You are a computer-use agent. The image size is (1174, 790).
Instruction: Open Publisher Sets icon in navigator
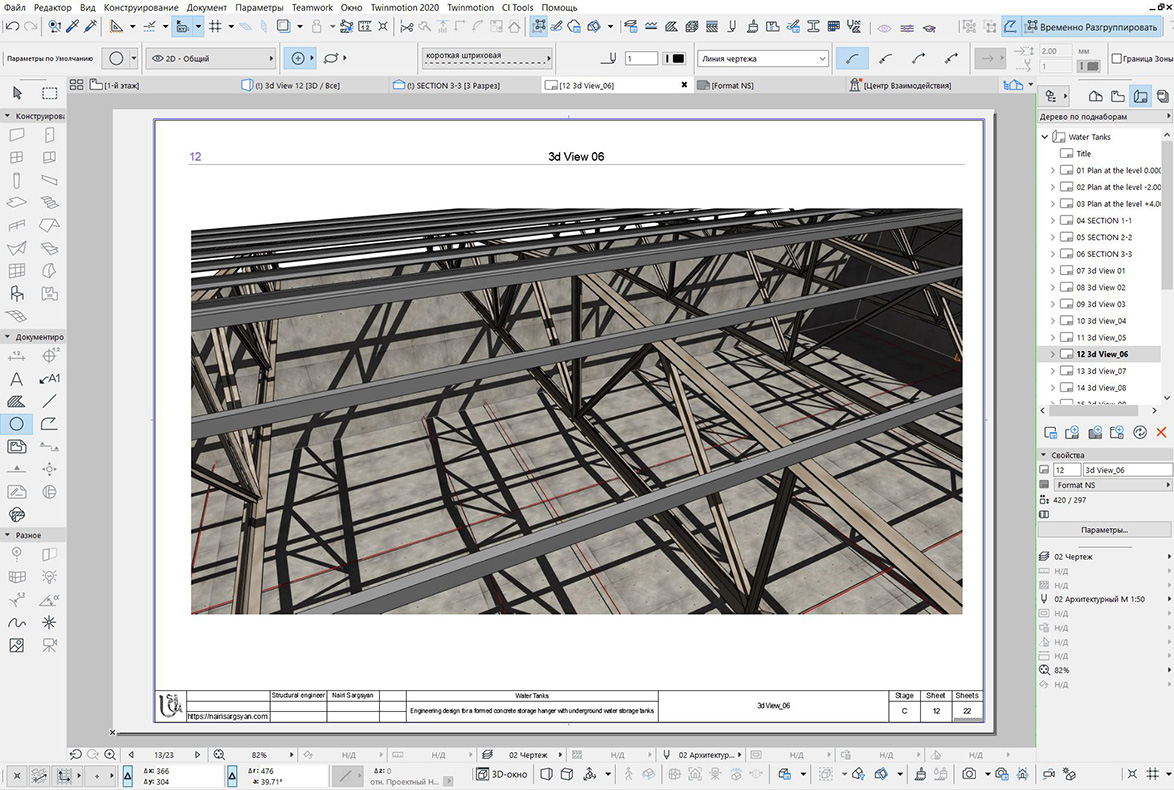click(x=1162, y=96)
